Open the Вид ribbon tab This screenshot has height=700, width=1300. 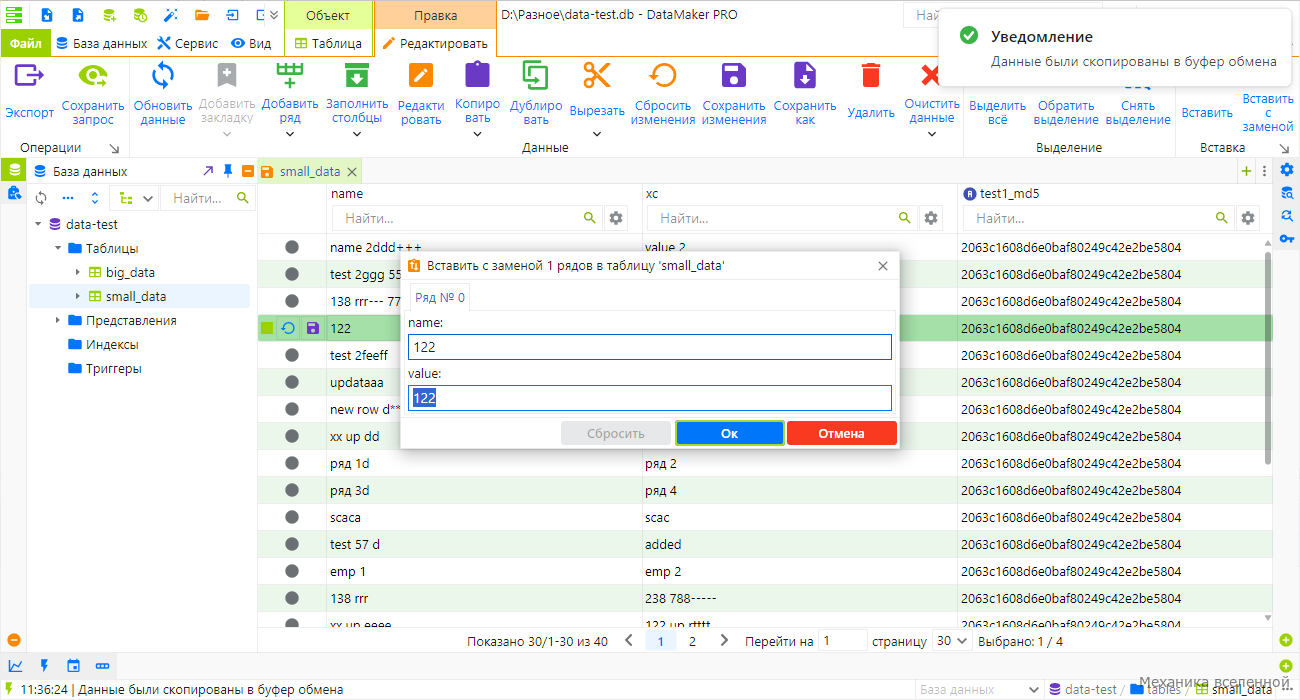pos(252,43)
